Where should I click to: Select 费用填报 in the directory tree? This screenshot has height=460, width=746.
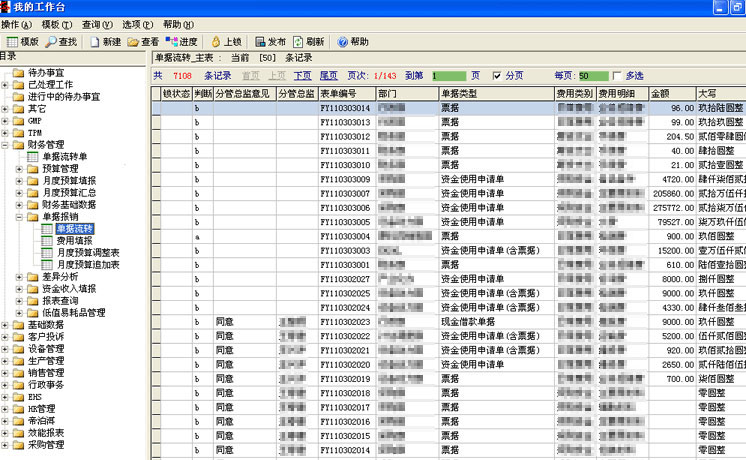[x=74, y=241]
